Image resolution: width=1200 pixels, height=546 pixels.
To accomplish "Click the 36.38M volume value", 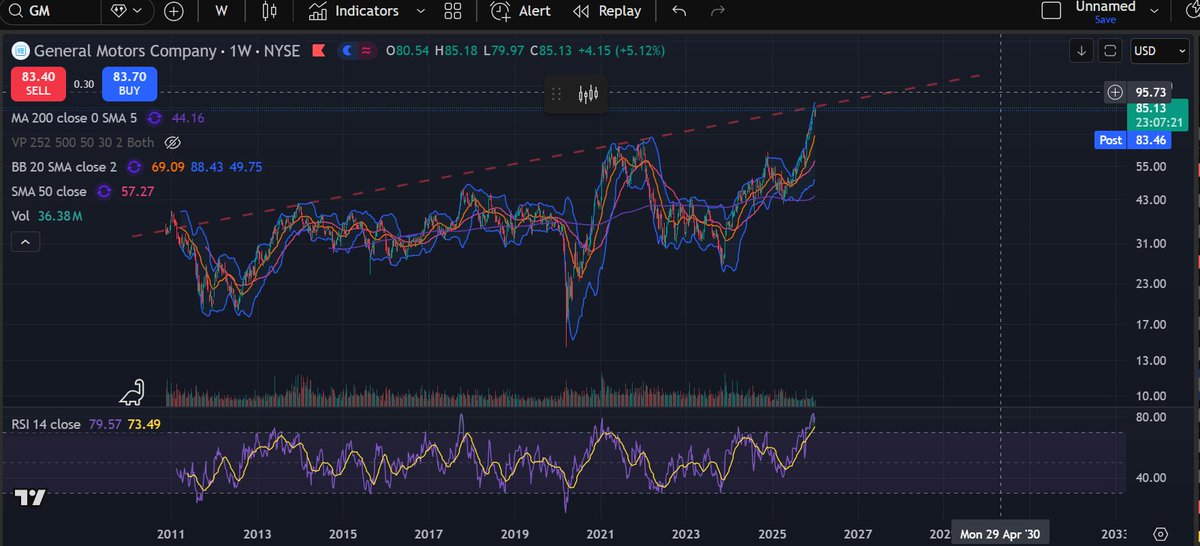I will coord(59,216).
